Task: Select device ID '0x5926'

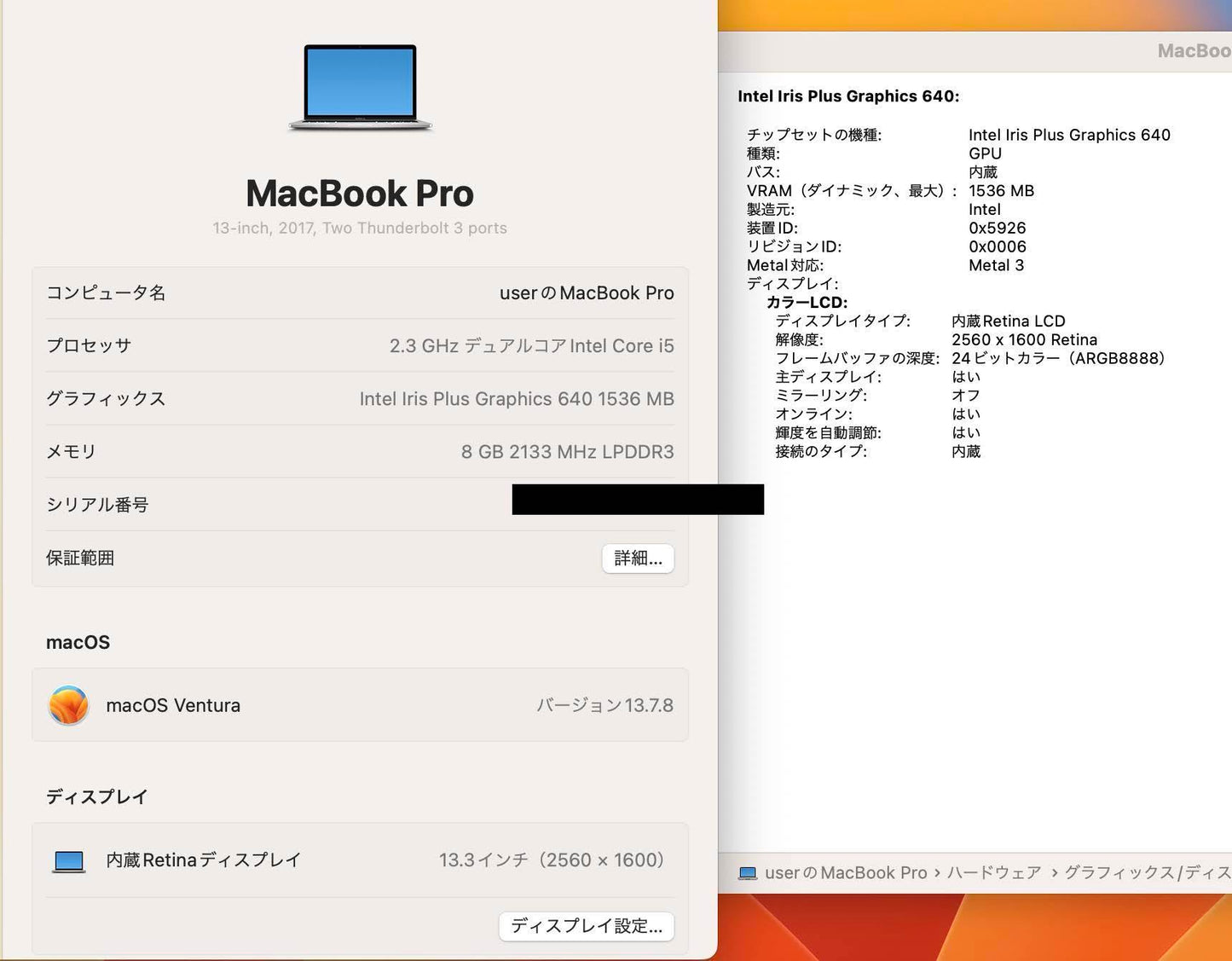Action: (997, 229)
